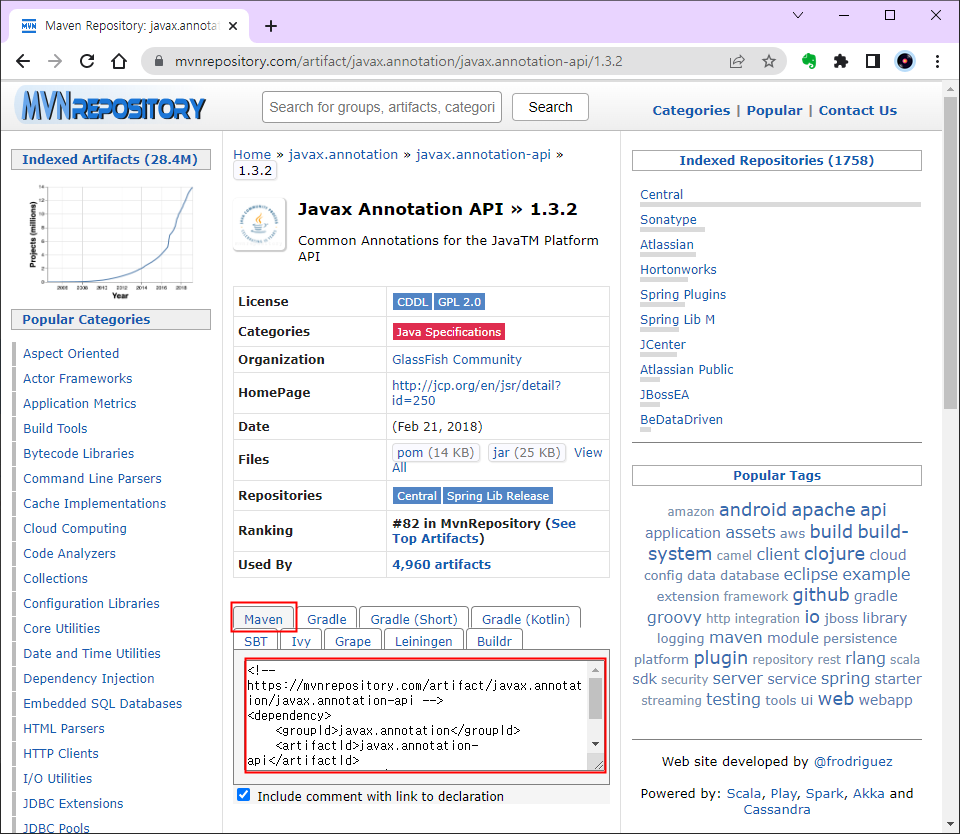Click the snippet scrollbar down arrow
This screenshot has width=960, height=834.
coord(595,744)
